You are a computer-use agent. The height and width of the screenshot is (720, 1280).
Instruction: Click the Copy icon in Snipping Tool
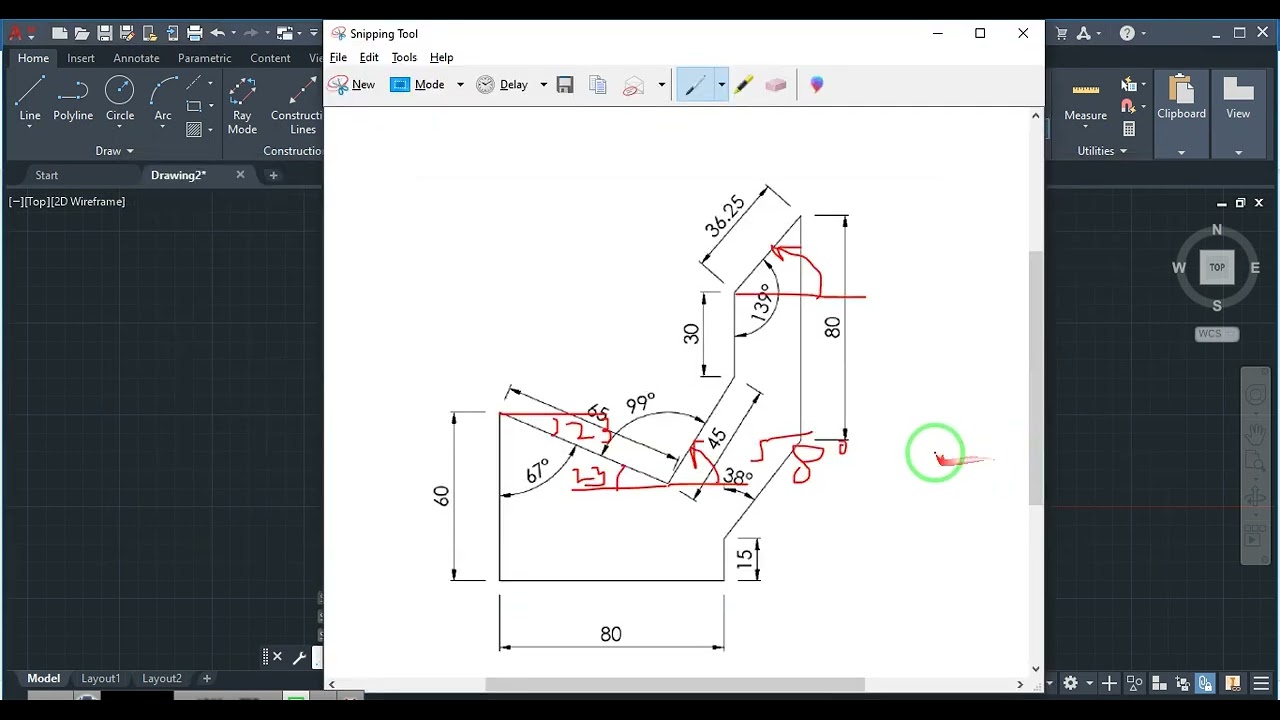[x=598, y=85]
